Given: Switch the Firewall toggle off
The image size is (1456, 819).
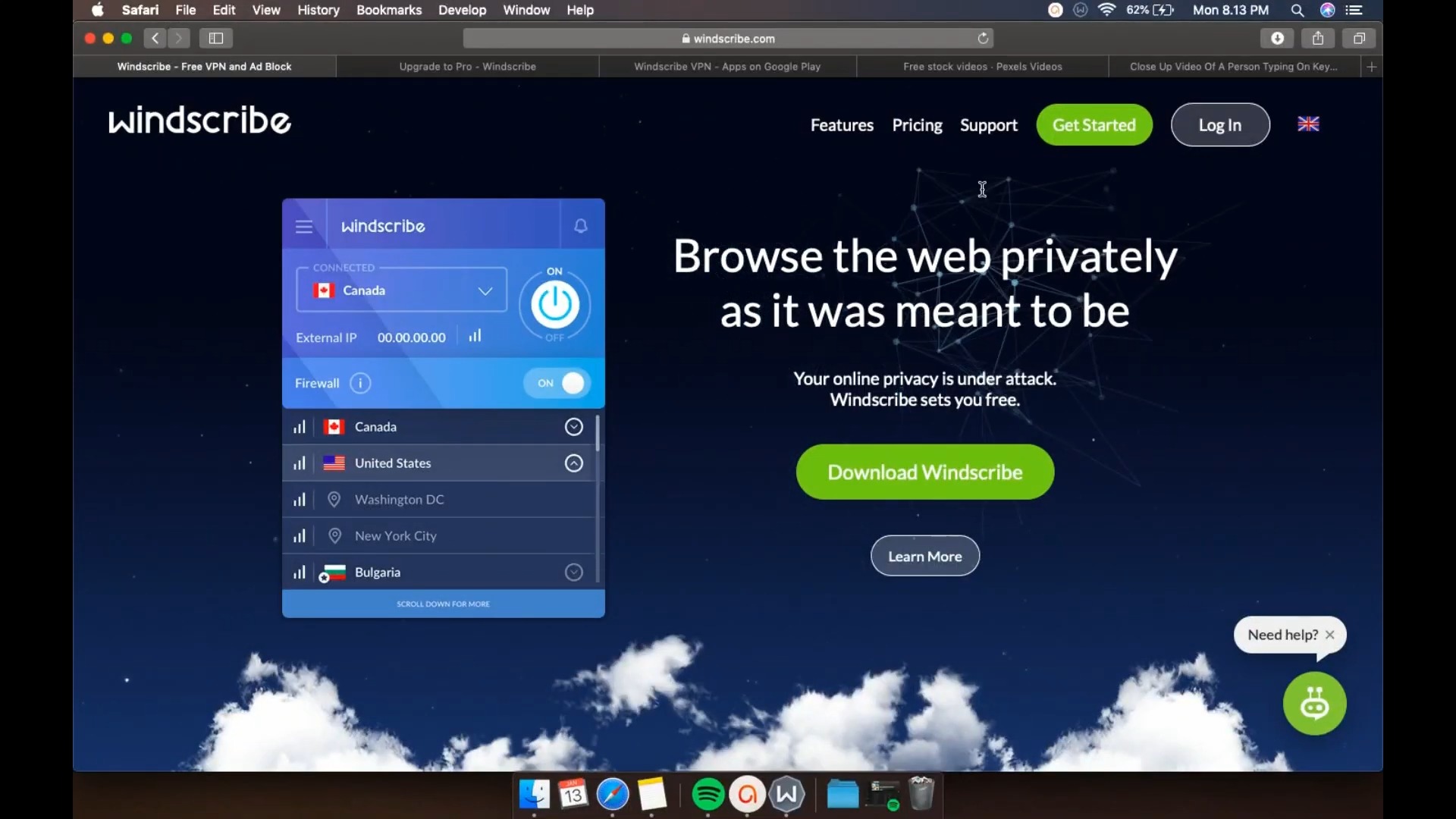Looking at the screenshot, I should pos(558,384).
